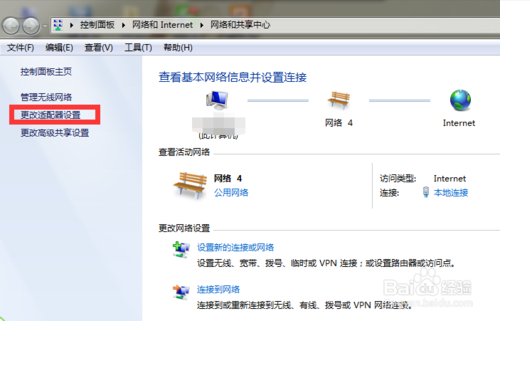Select the 网络和共享中心 breadcrumb
The width and height of the screenshot is (530, 376).
pyautogui.click(x=240, y=25)
